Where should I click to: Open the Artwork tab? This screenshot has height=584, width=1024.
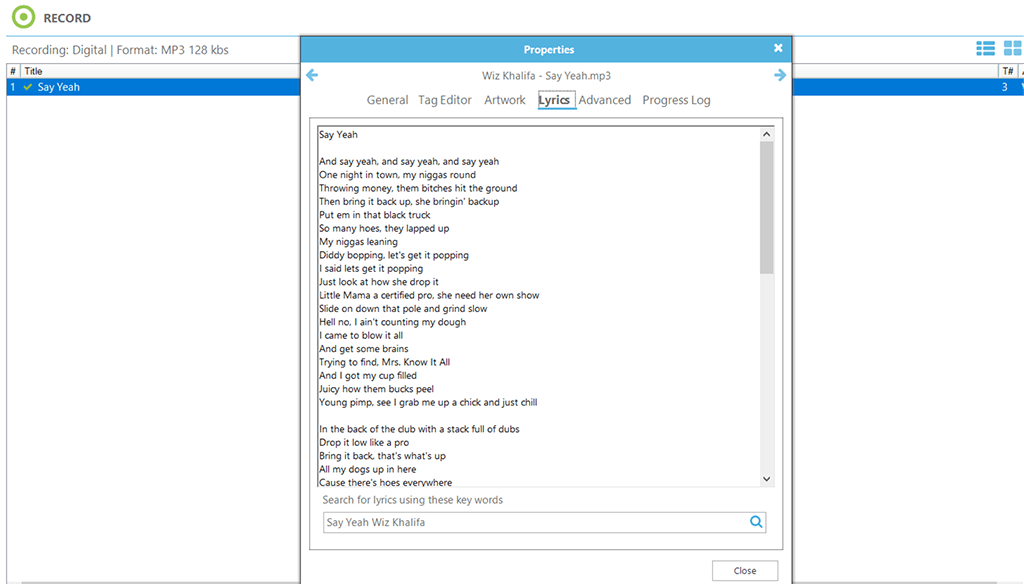(x=505, y=100)
